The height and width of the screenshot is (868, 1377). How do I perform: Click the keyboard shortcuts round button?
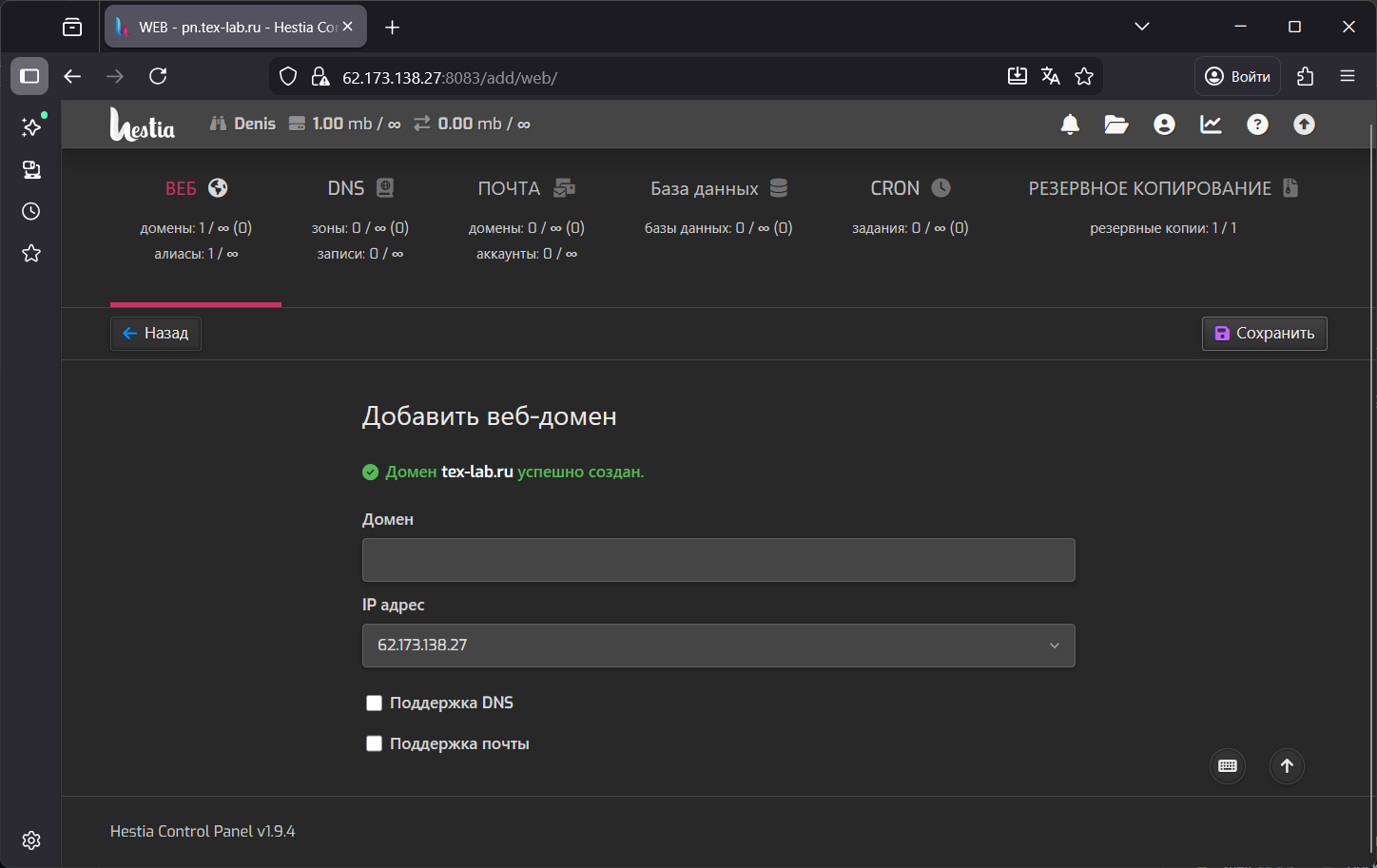click(x=1227, y=766)
